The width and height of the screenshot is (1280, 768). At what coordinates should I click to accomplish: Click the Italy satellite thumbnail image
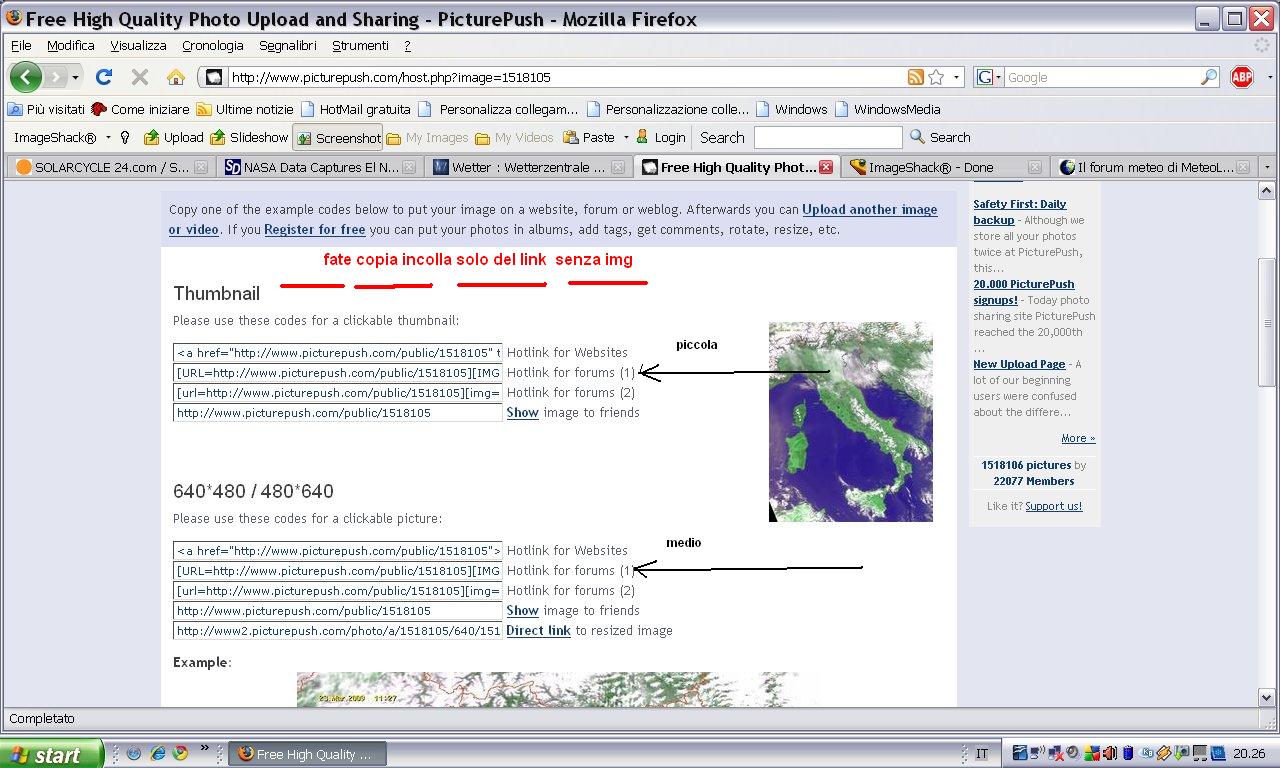pyautogui.click(x=850, y=421)
